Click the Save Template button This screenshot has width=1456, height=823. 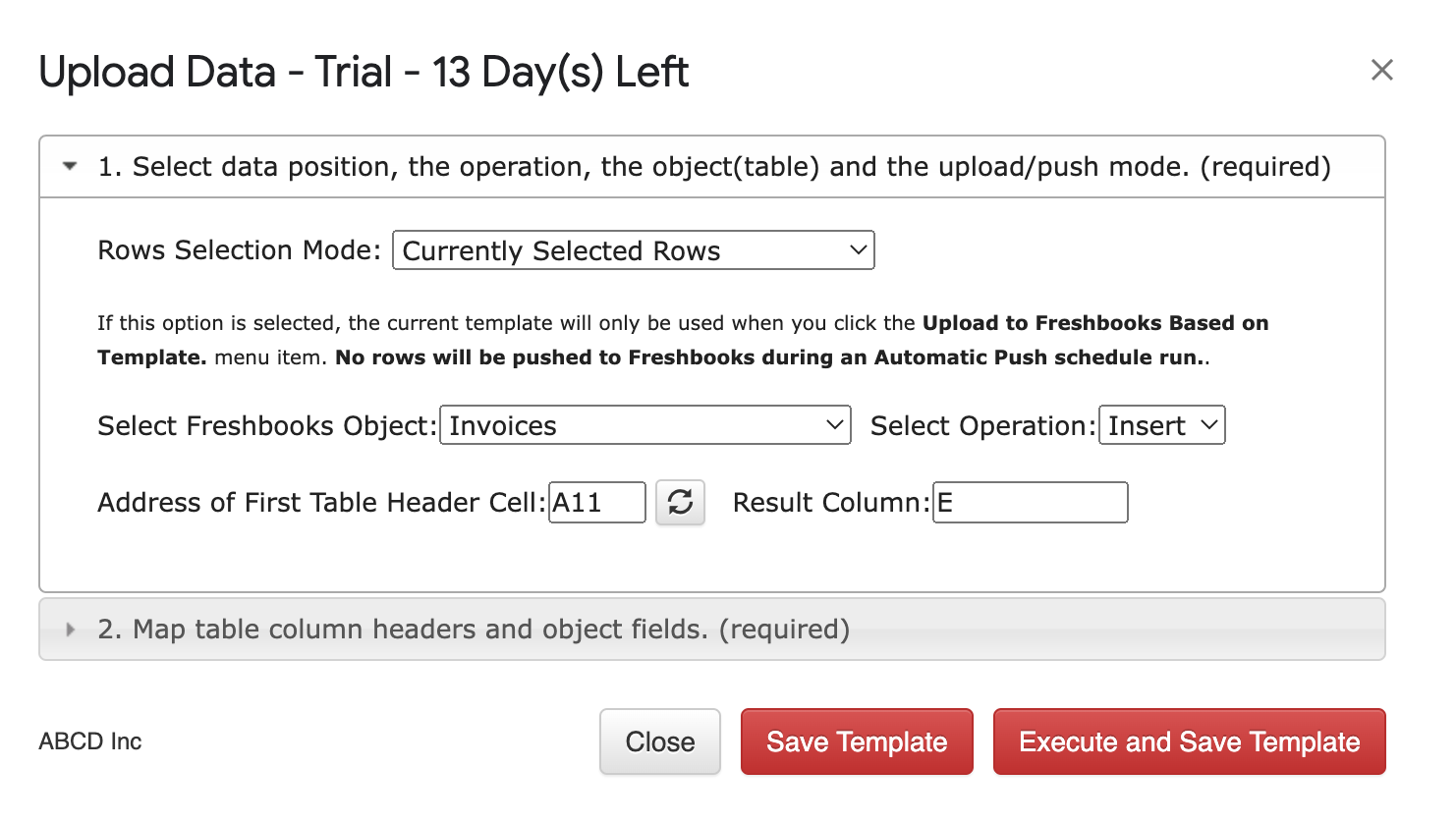click(x=857, y=741)
